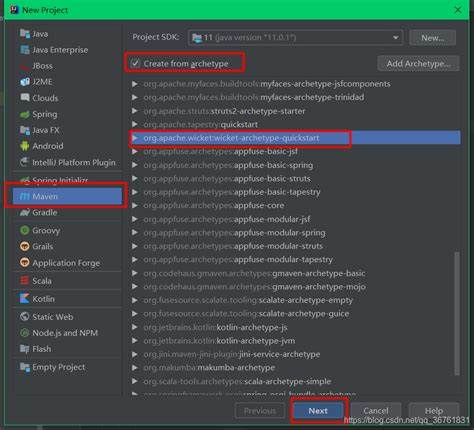474x430 pixels.
Task: Click the IntelliJ Platform Plugin icon
Action: coord(25,162)
